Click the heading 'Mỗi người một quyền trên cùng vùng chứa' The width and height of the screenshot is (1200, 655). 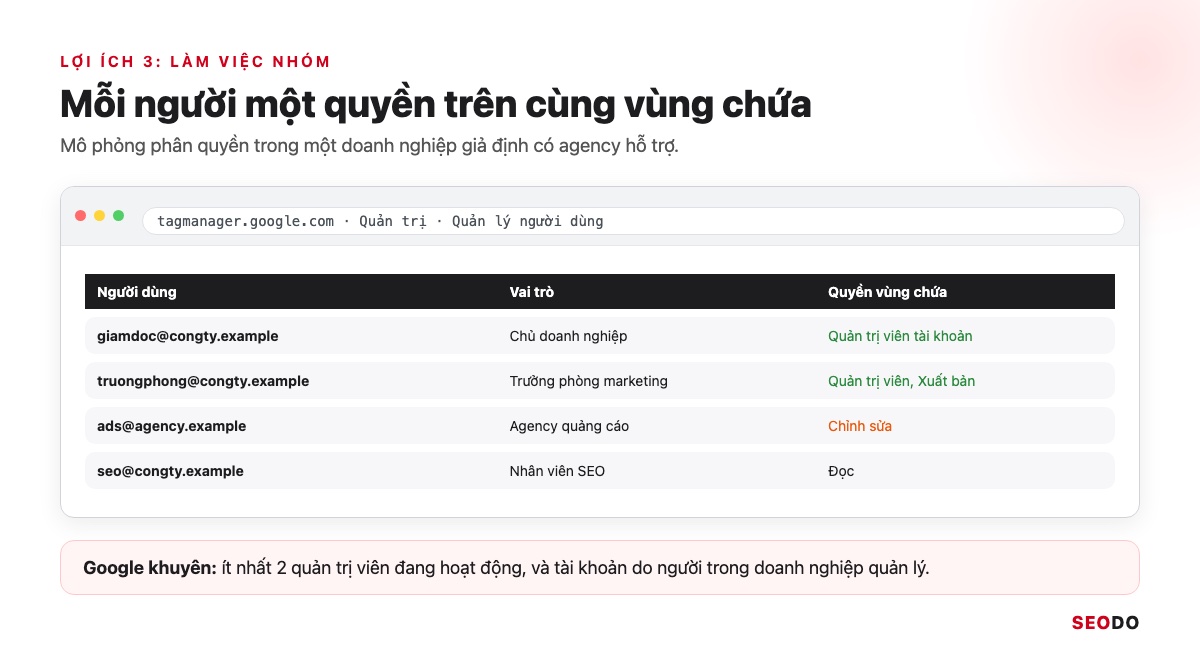(435, 104)
